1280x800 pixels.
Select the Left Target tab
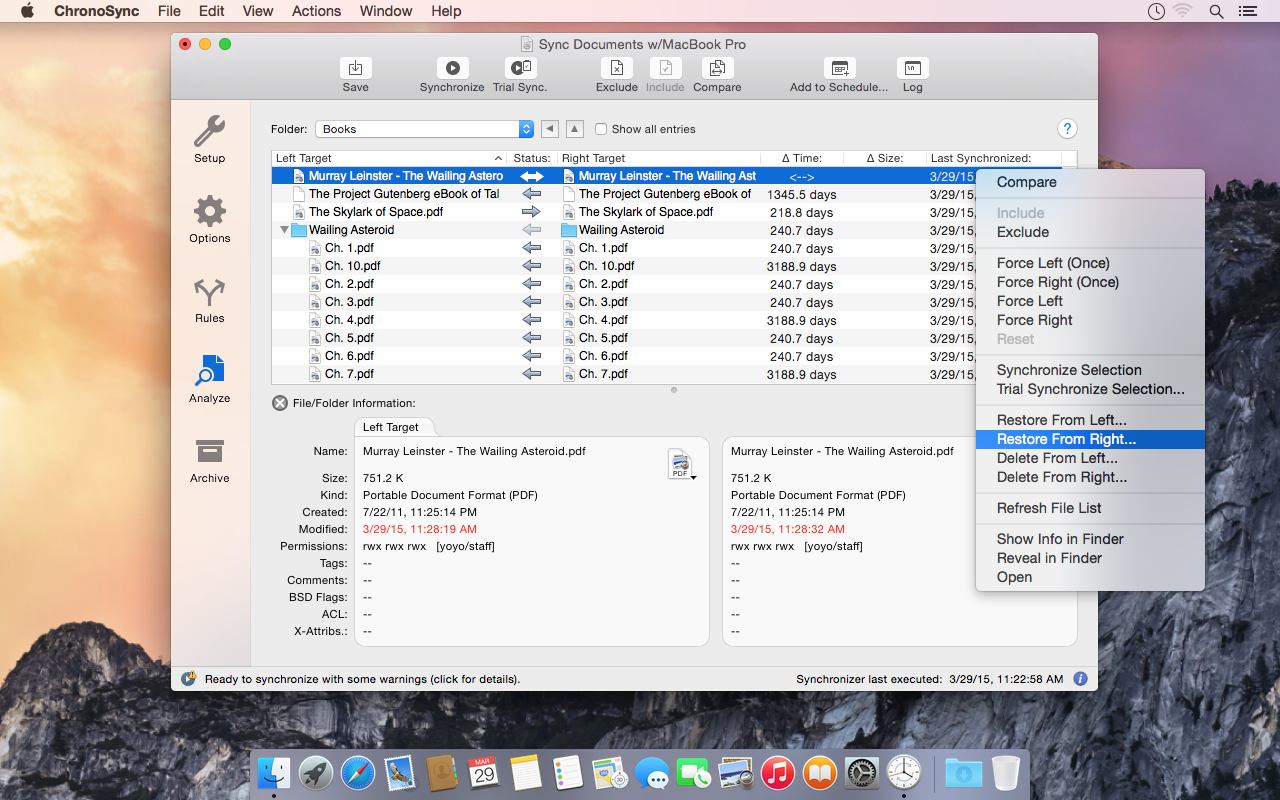pyautogui.click(x=394, y=426)
